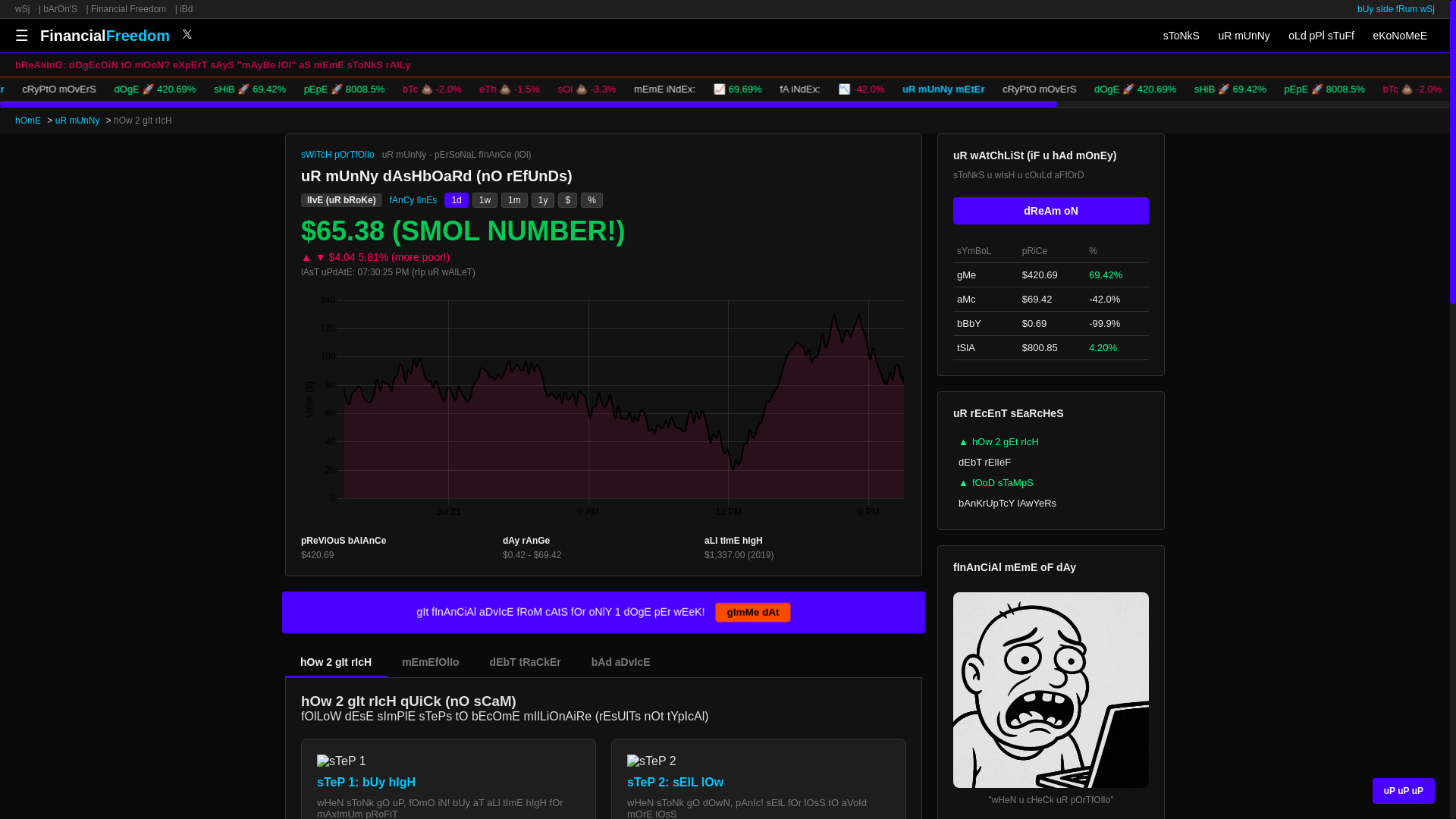Select the 1d time range

point(457,200)
